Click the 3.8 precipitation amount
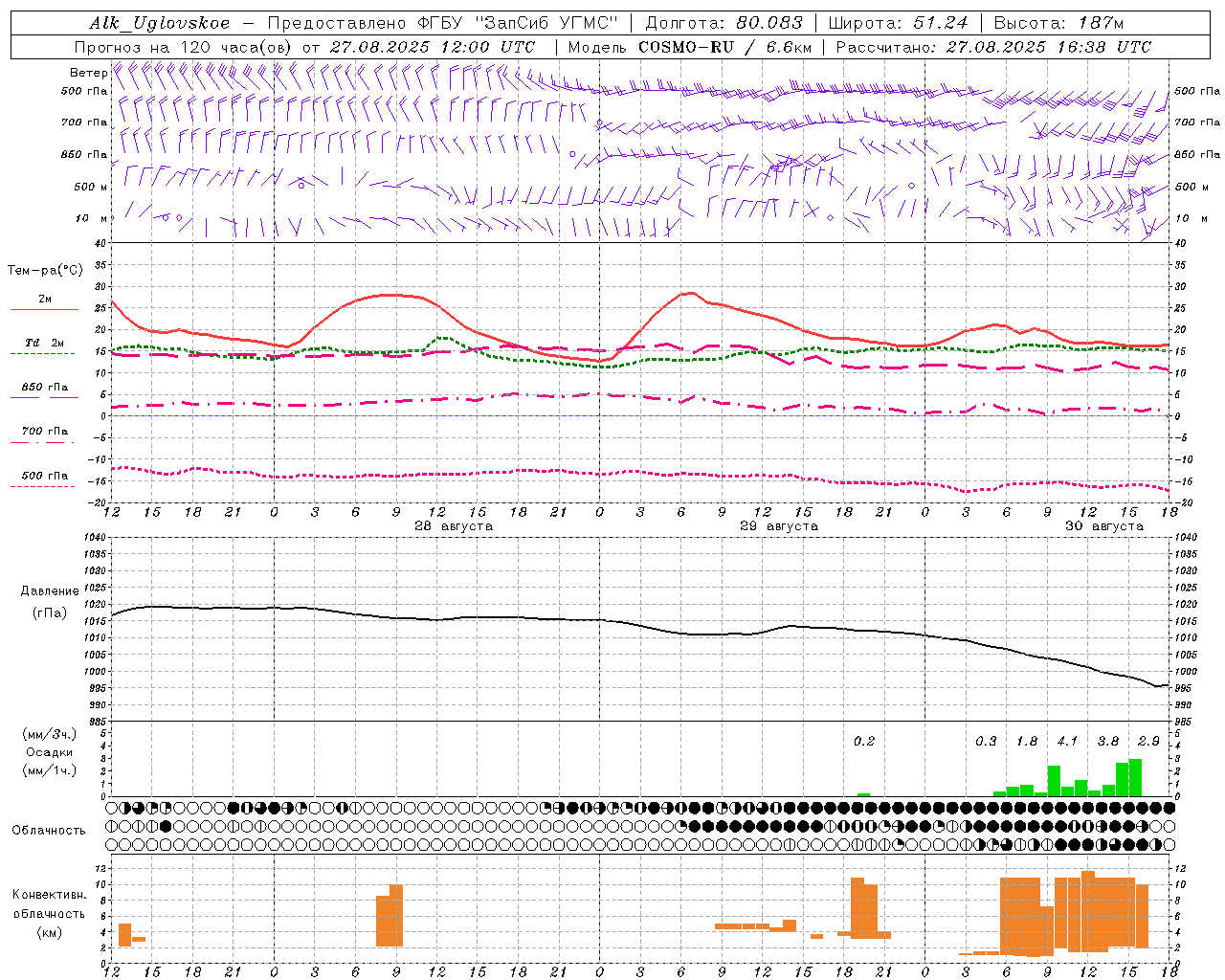1225x980 pixels. pos(1108,741)
